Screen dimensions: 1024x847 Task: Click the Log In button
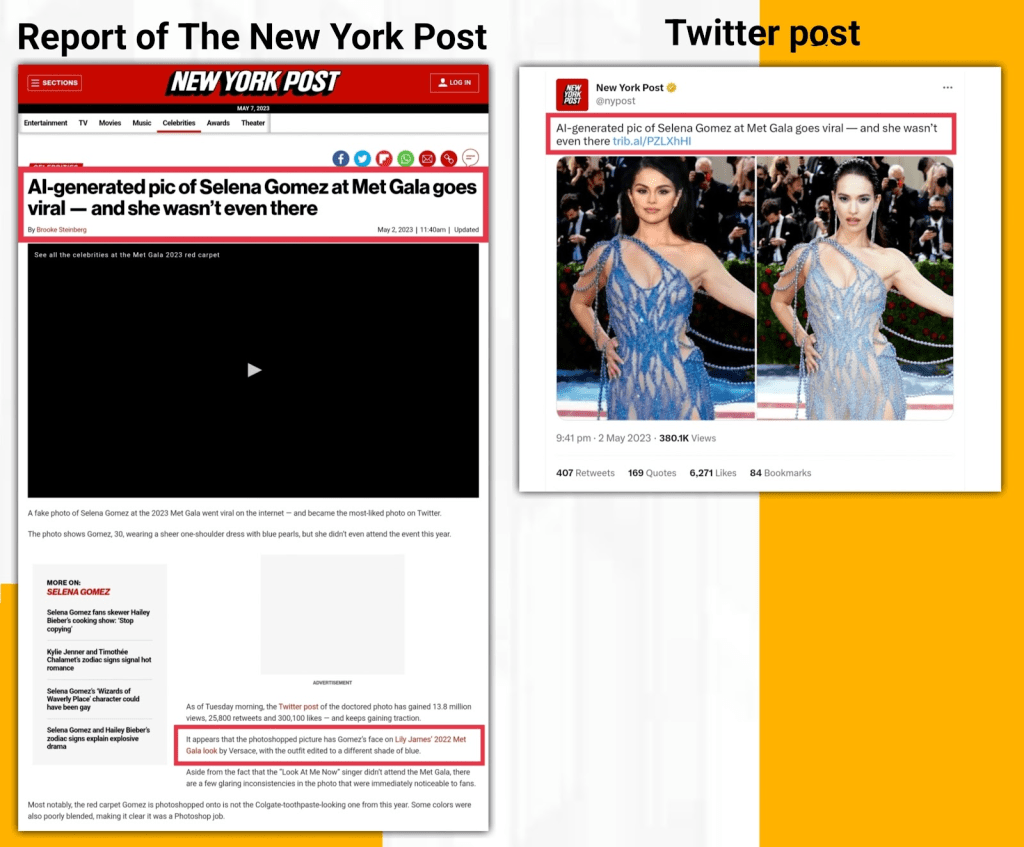click(x=455, y=82)
